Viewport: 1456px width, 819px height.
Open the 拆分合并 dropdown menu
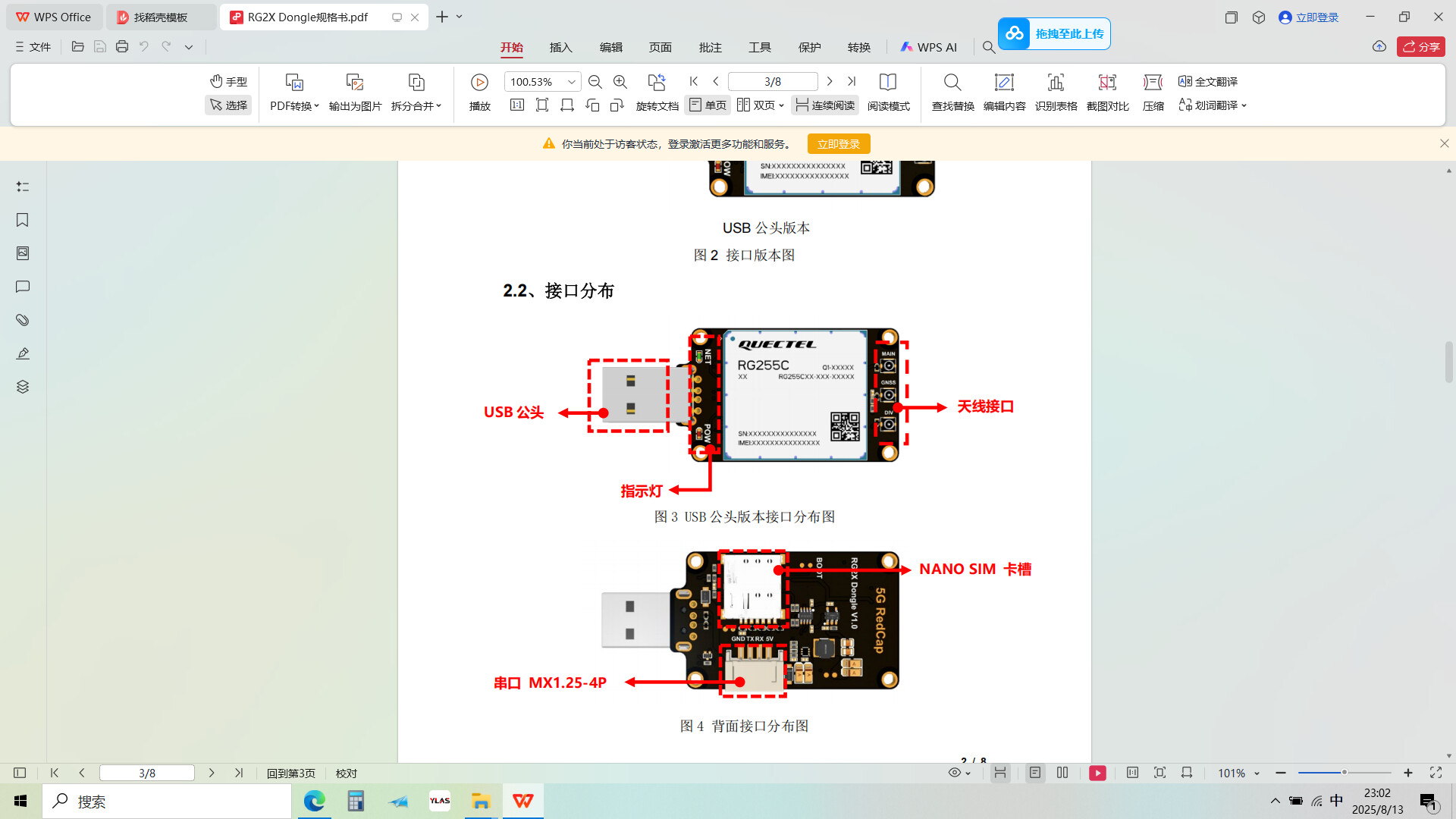[416, 105]
